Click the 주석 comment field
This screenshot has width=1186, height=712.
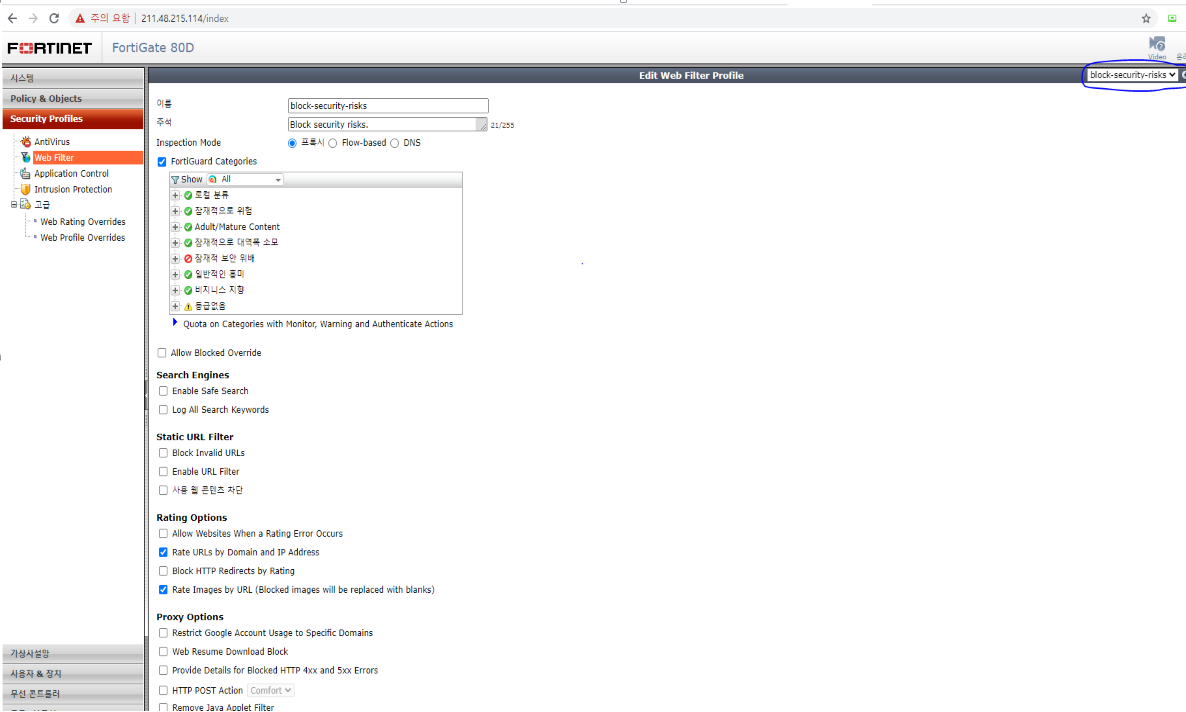click(x=388, y=125)
